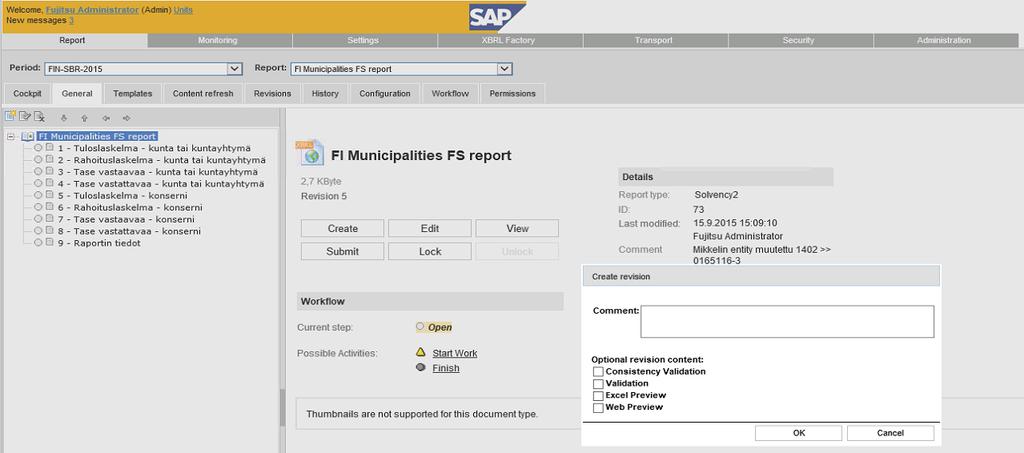The width and height of the screenshot is (1024, 453).
Task: Click the Create button
Action: pyautogui.click(x=343, y=228)
